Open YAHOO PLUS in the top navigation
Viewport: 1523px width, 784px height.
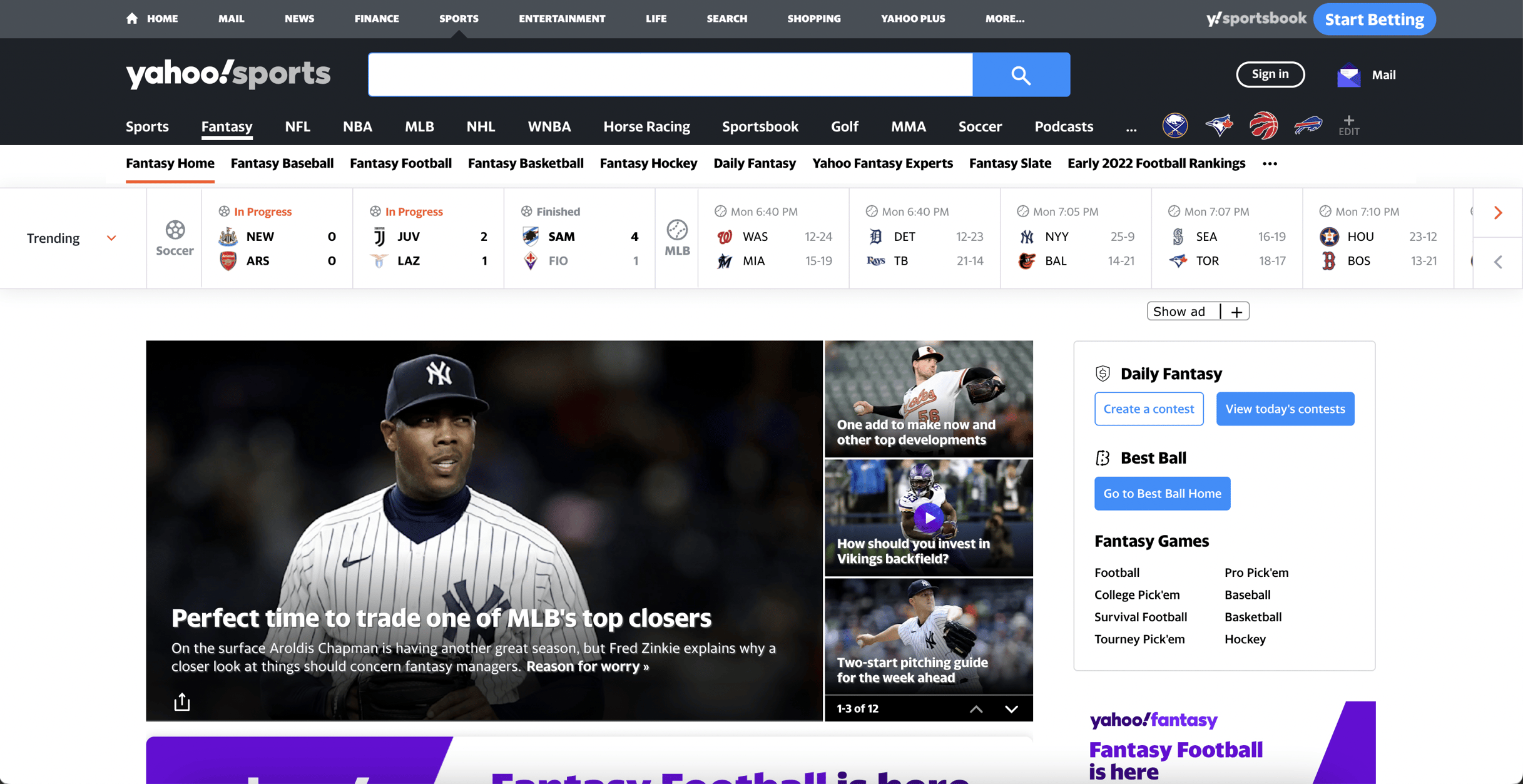[913, 19]
